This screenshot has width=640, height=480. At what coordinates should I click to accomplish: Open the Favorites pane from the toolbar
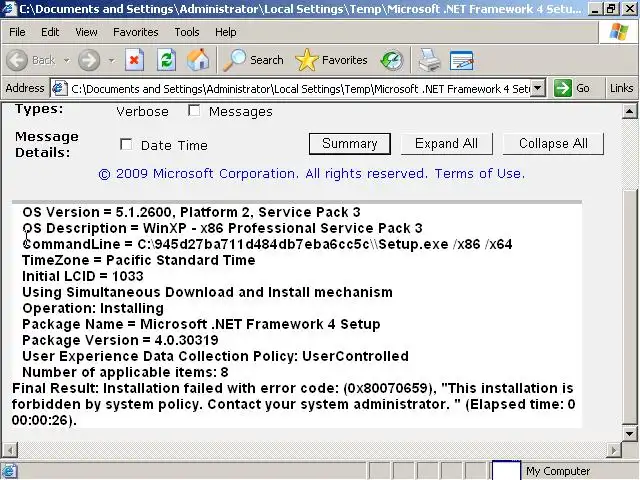click(331, 60)
